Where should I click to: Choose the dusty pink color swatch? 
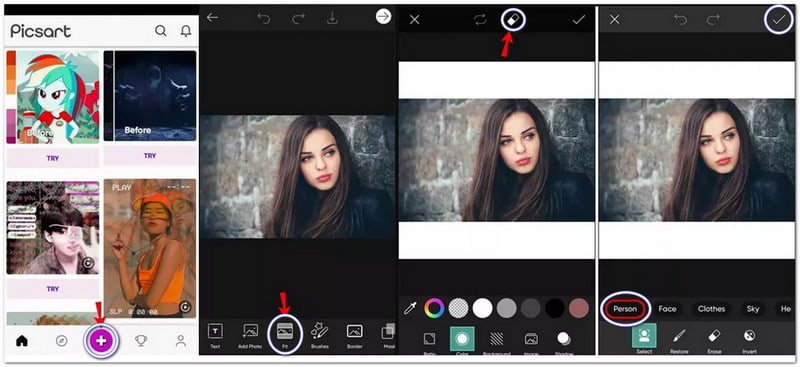point(579,308)
